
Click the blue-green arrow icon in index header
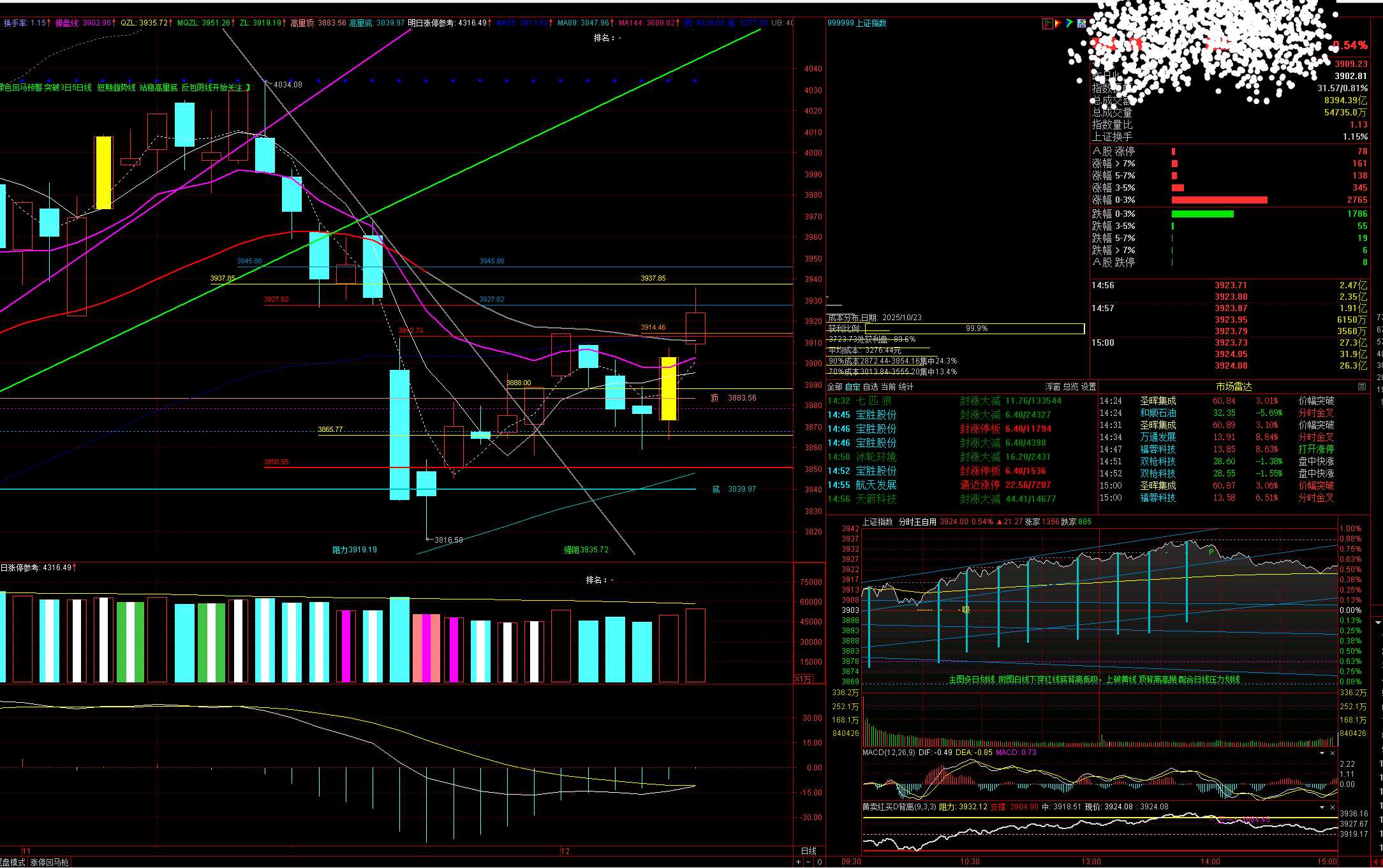tap(1070, 24)
